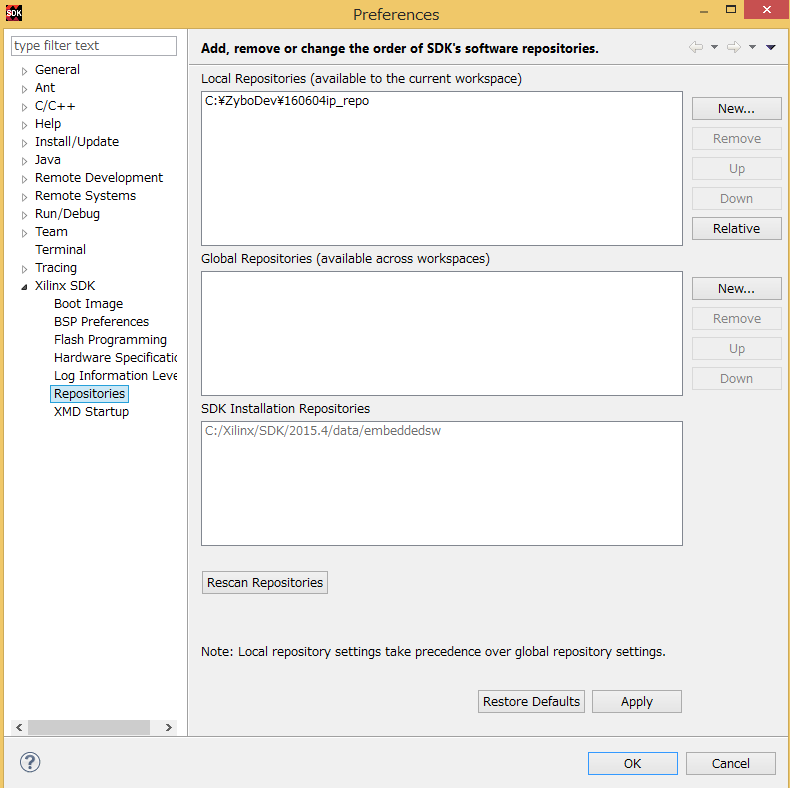
Task: Expand the Help tree node
Action: point(24,125)
